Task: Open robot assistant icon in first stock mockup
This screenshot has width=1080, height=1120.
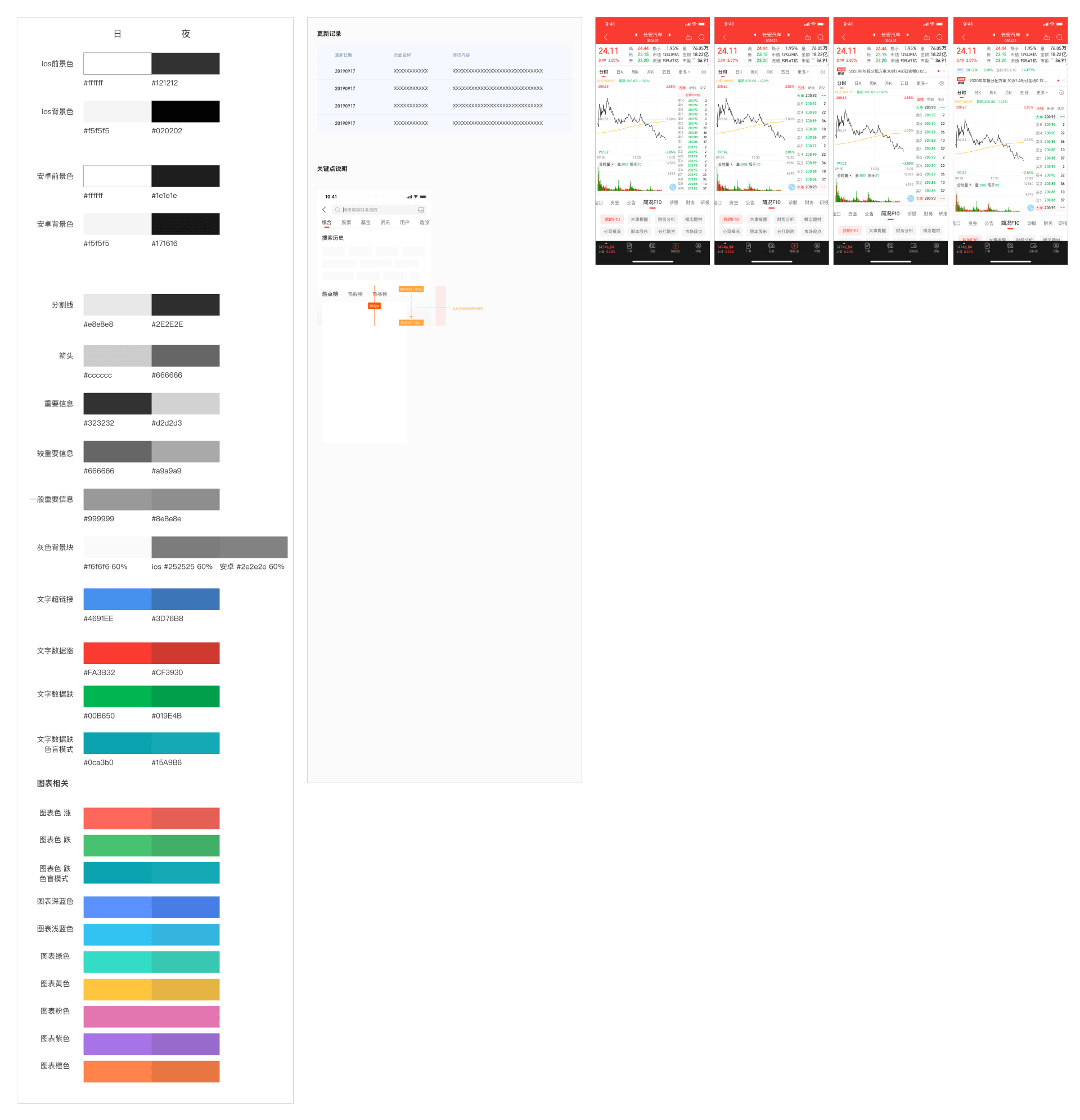Action: tap(689, 37)
